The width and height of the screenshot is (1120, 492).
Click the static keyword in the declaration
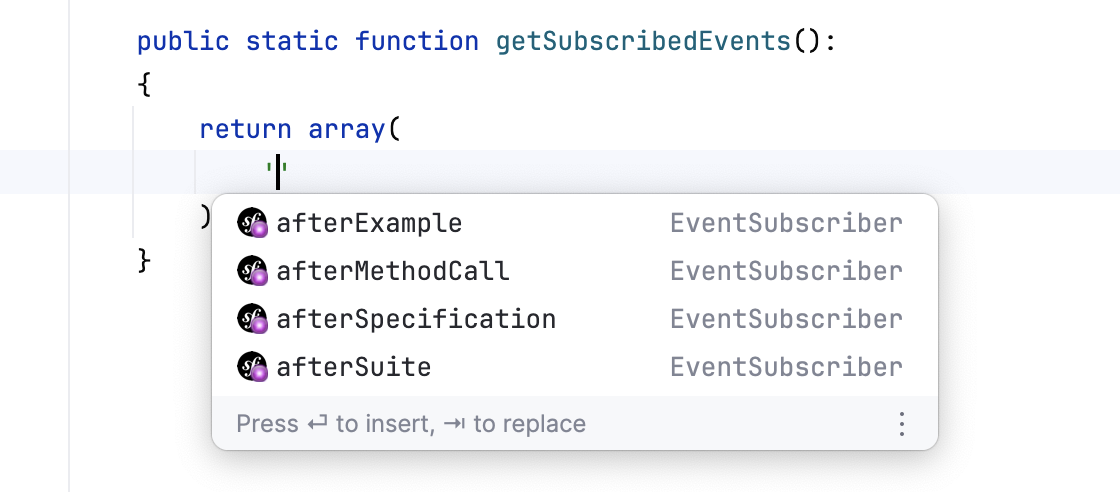click(x=292, y=42)
